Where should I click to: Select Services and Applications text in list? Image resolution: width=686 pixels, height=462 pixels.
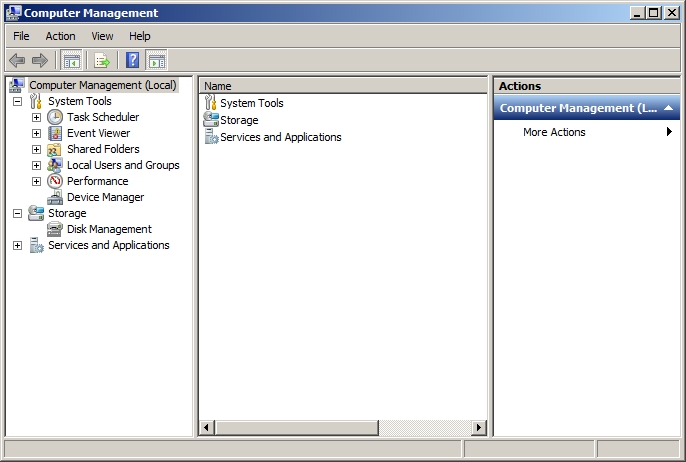(x=280, y=137)
